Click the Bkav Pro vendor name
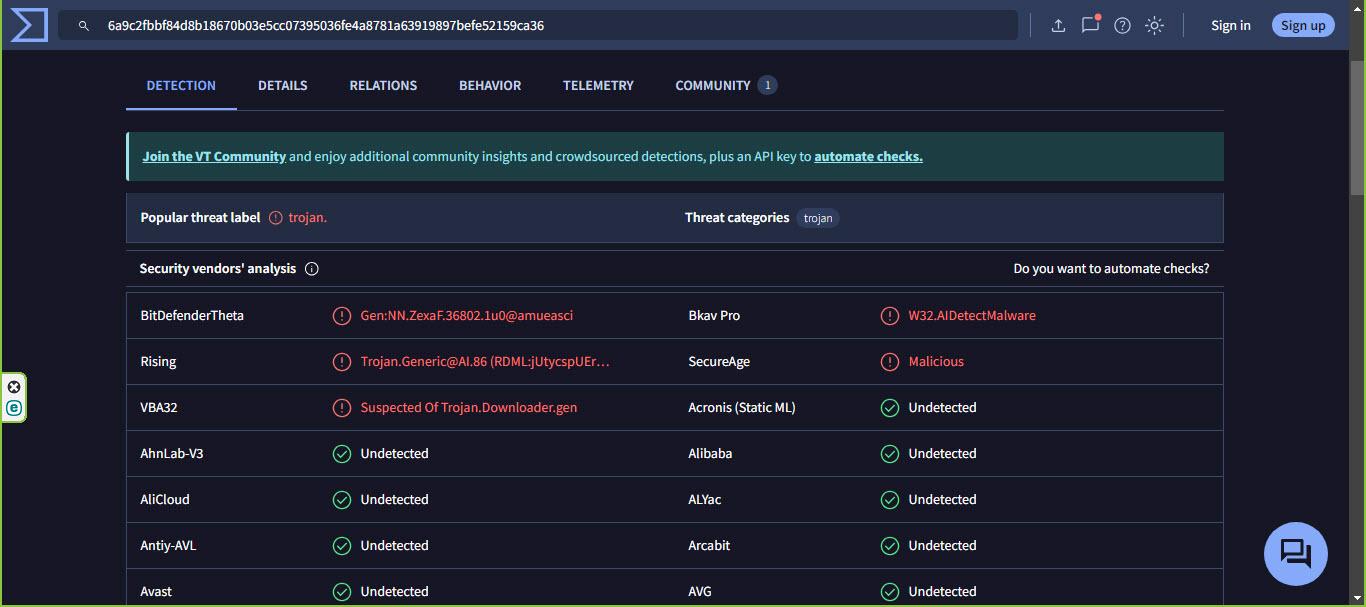The image size is (1366, 607). point(714,316)
